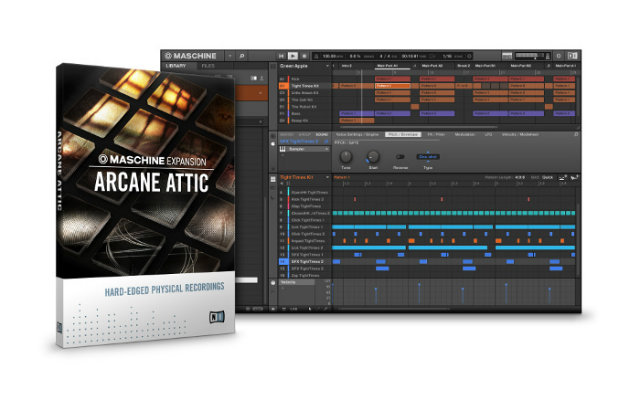Click the factory content icon in the browser
This screenshot has width=640, height=400.
[x=254, y=78]
